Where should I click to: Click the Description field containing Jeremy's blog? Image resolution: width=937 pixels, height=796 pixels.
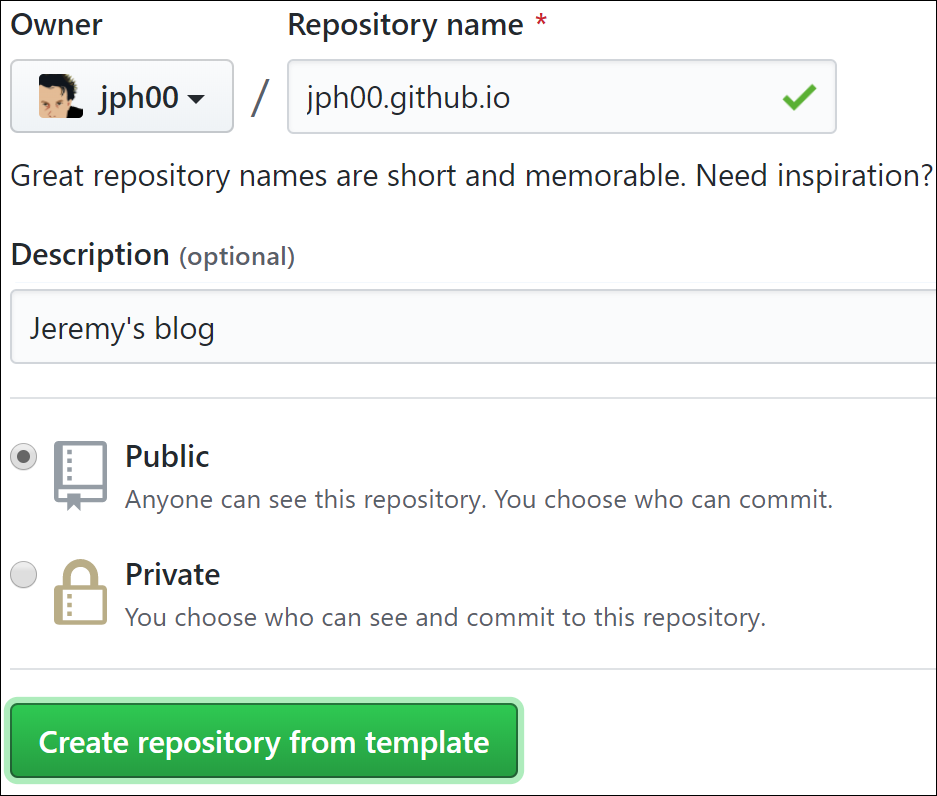pyautogui.click(x=400, y=326)
